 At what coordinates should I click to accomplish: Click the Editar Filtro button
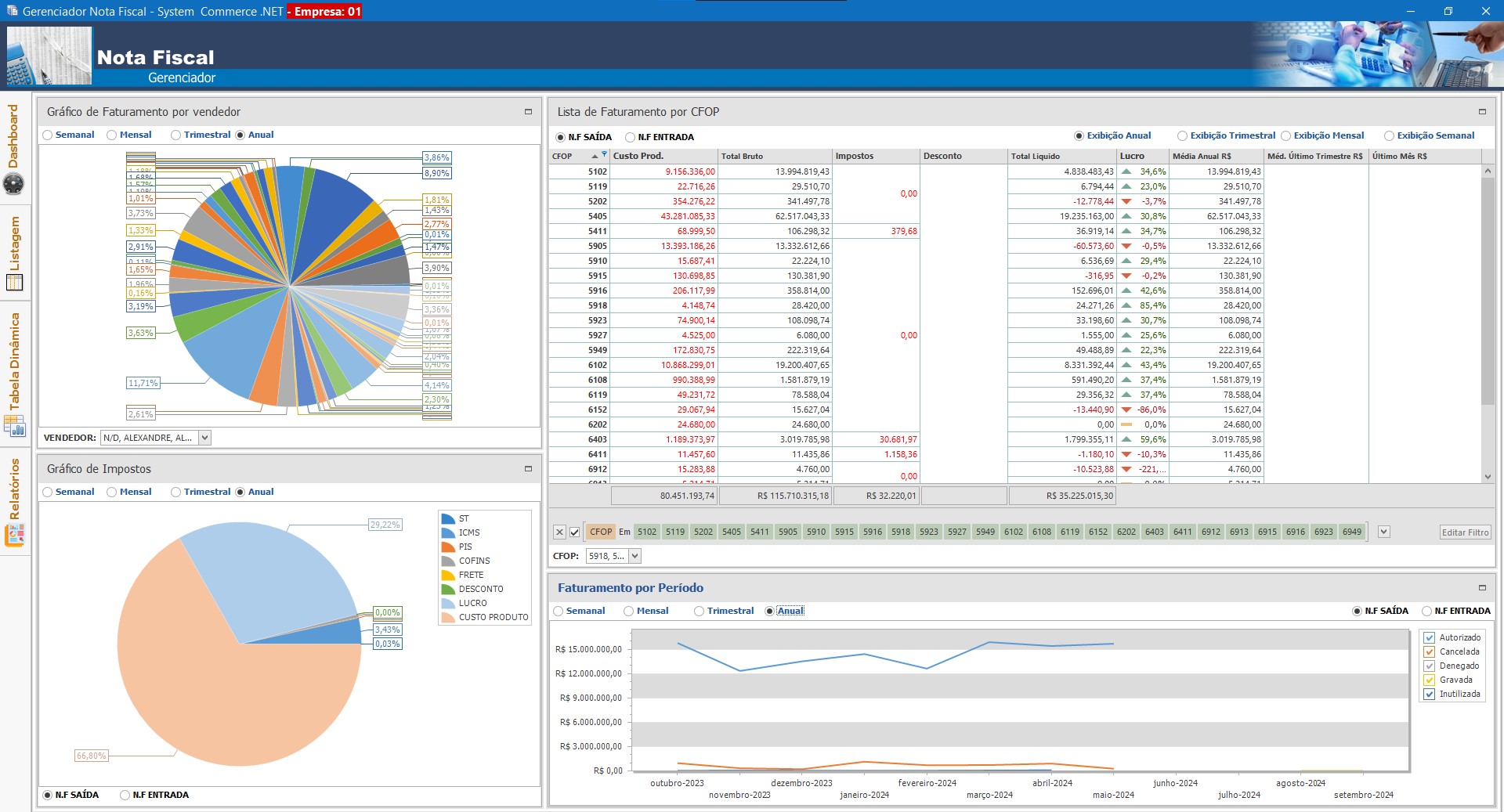1465,532
